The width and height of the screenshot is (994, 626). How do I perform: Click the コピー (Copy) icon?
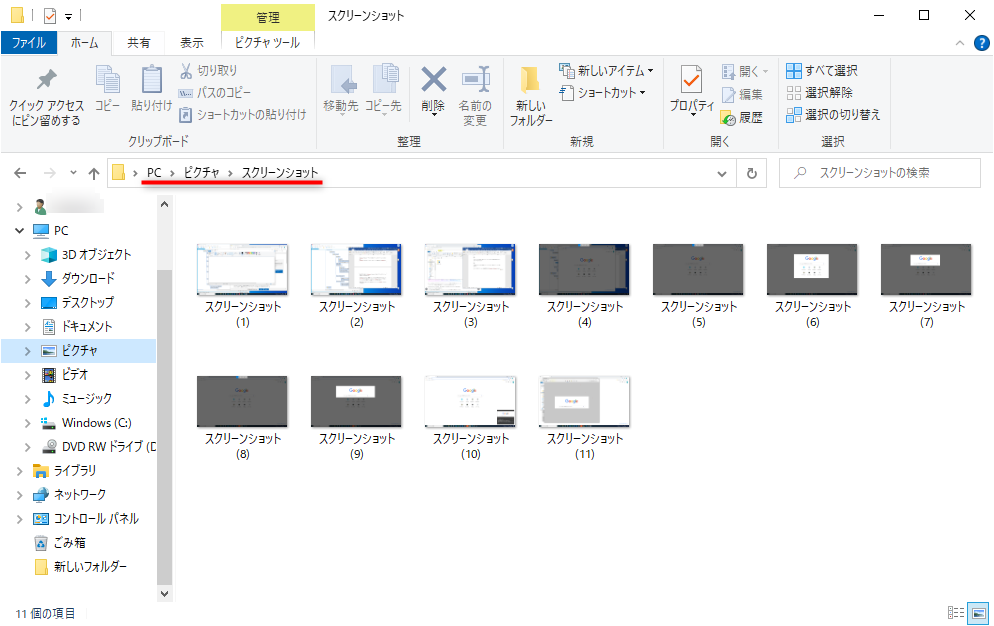[106, 89]
